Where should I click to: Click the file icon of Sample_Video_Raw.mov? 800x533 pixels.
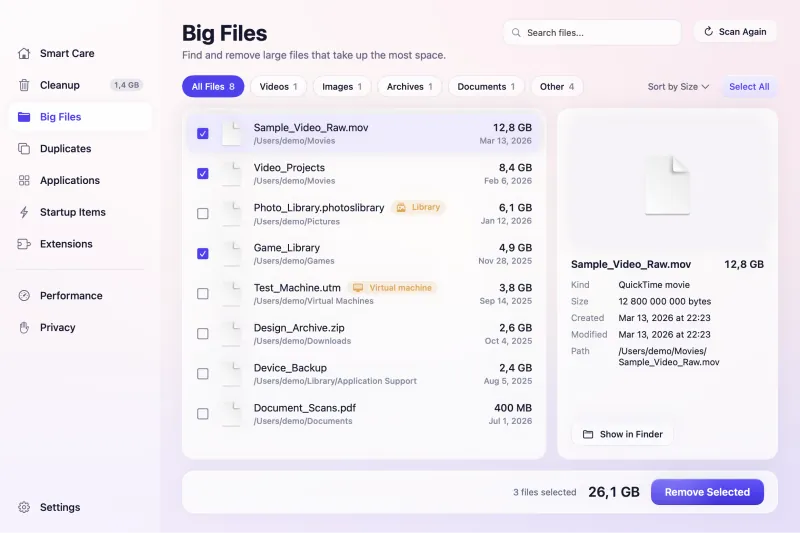[232, 134]
